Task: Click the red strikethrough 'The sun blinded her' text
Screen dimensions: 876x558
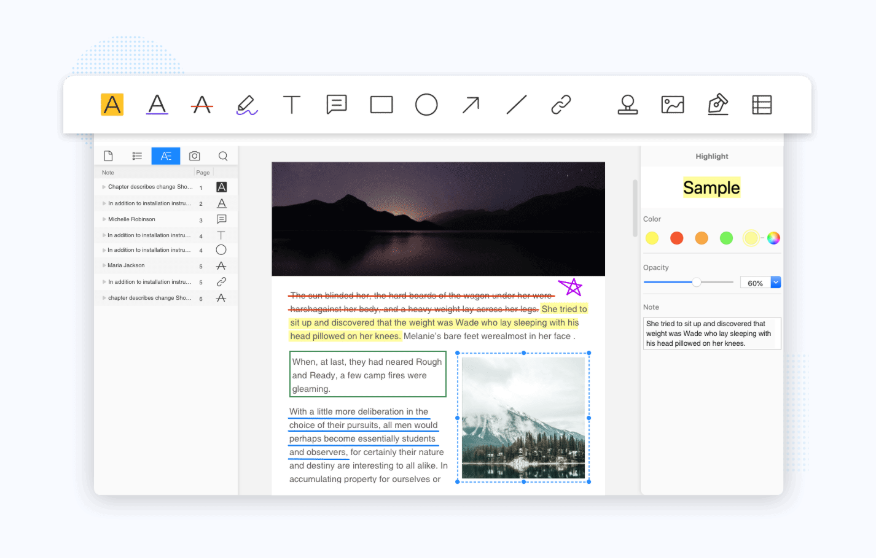Action: pos(328,295)
